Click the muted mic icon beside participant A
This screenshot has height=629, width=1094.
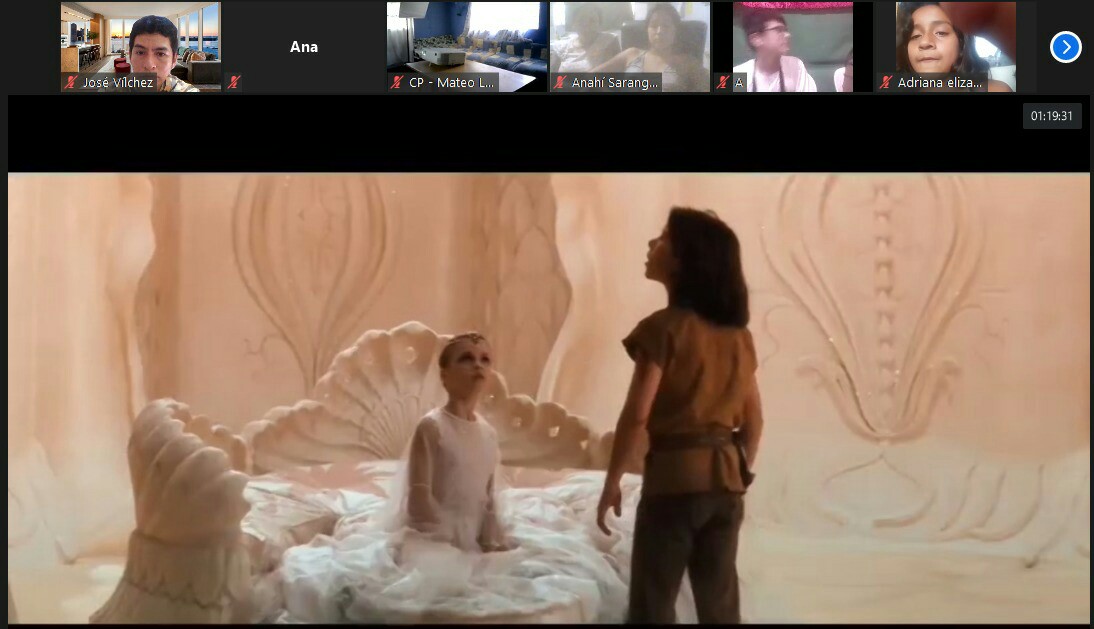723,82
